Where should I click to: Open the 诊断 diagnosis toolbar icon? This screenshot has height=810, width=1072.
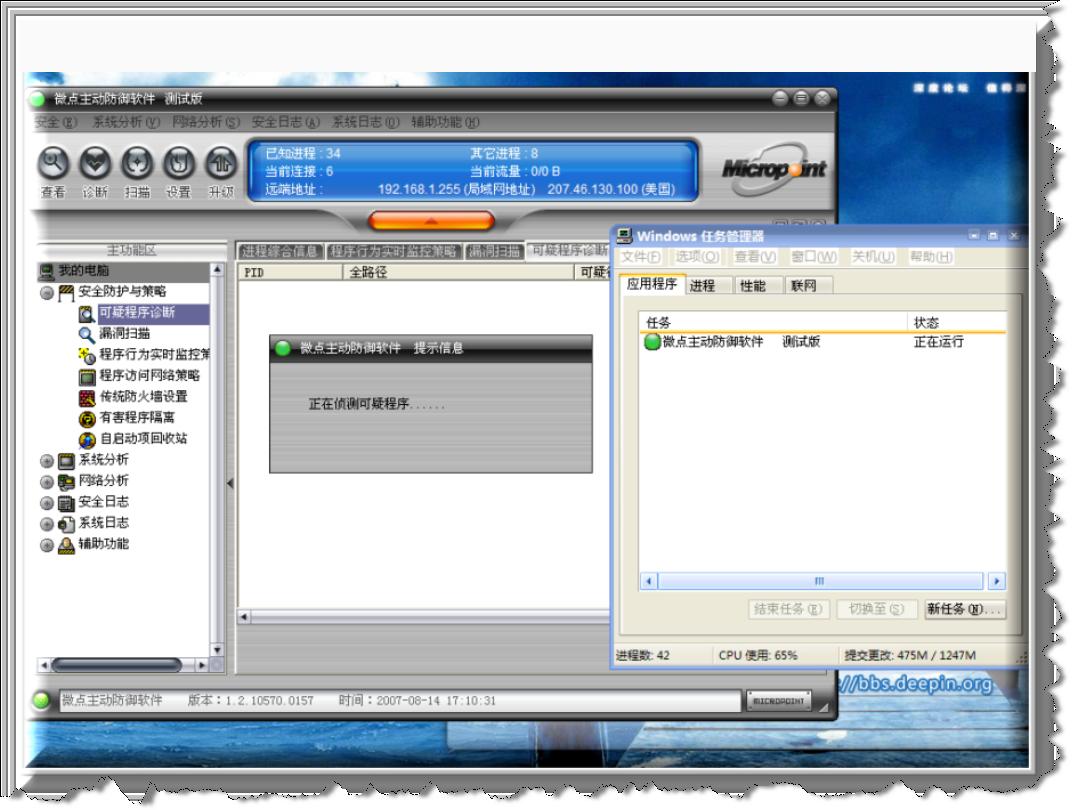coord(95,163)
